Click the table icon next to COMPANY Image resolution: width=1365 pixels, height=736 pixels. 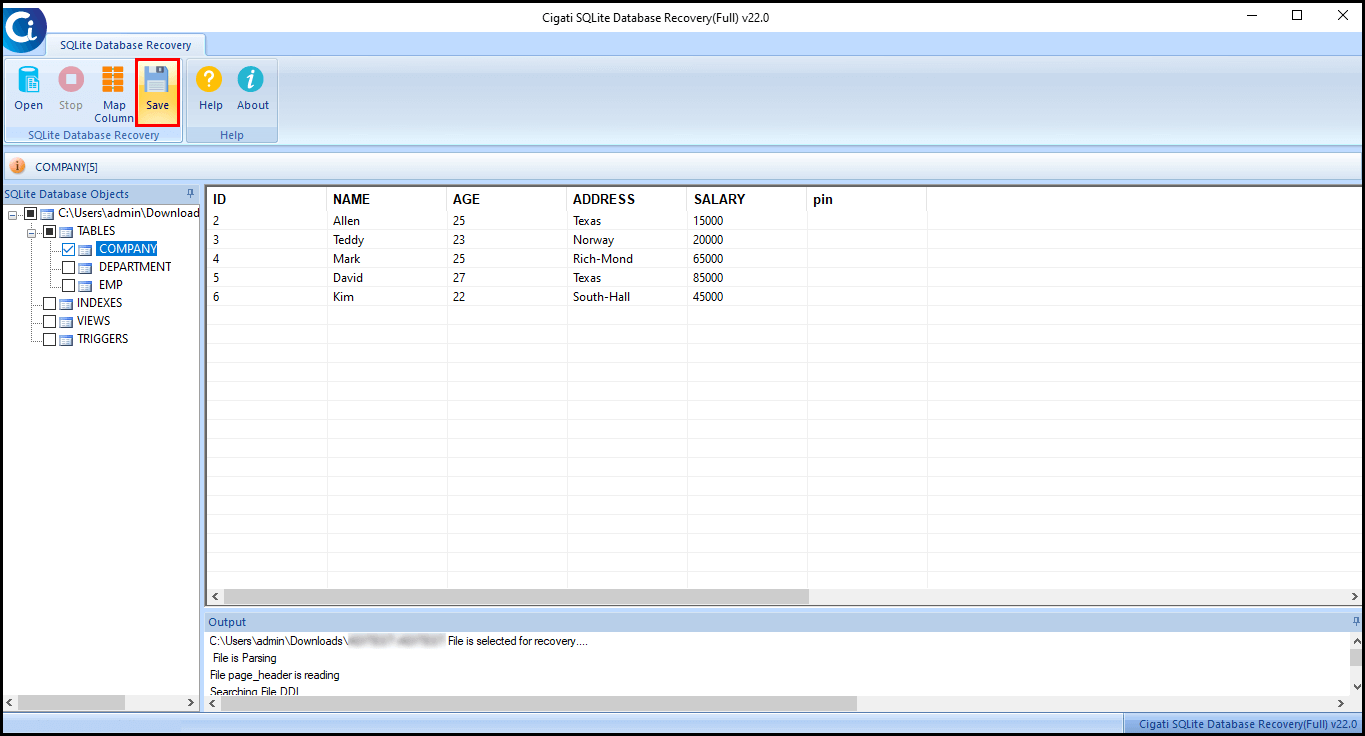pyautogui.click(x=86, y=249)
